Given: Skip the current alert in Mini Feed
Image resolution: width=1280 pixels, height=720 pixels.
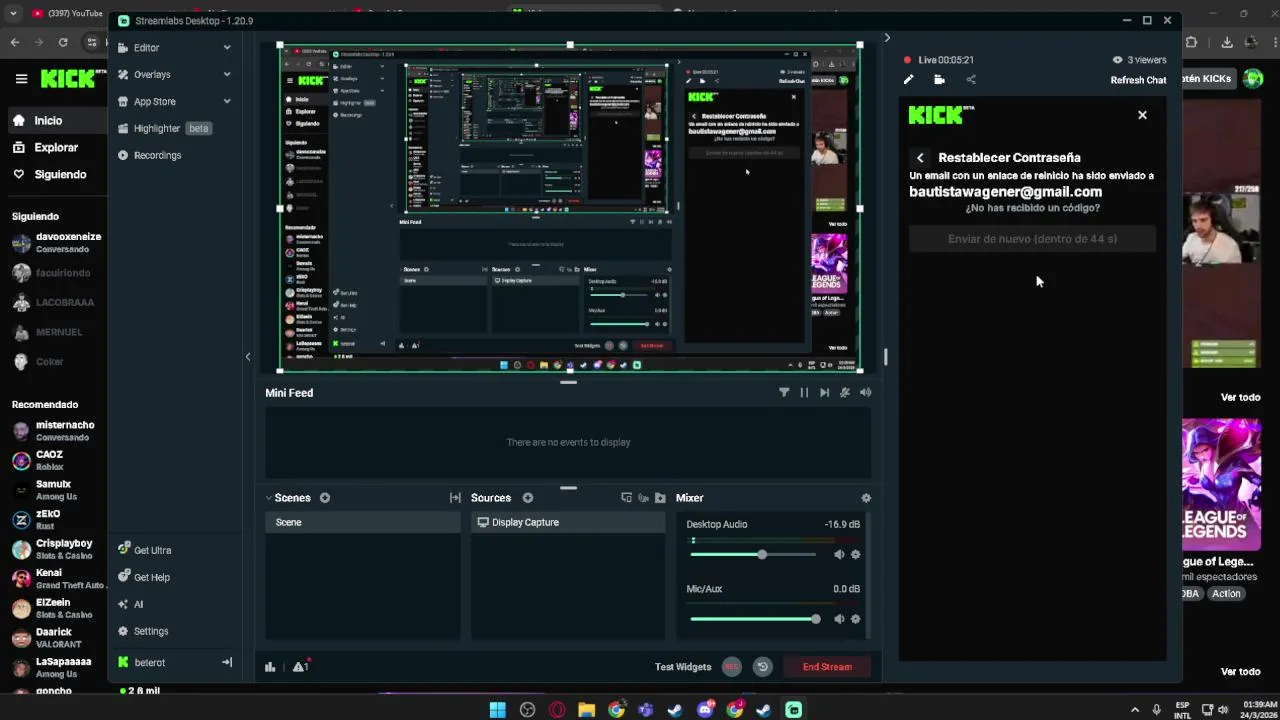Looking at the screenshot, I should point(824,393).
